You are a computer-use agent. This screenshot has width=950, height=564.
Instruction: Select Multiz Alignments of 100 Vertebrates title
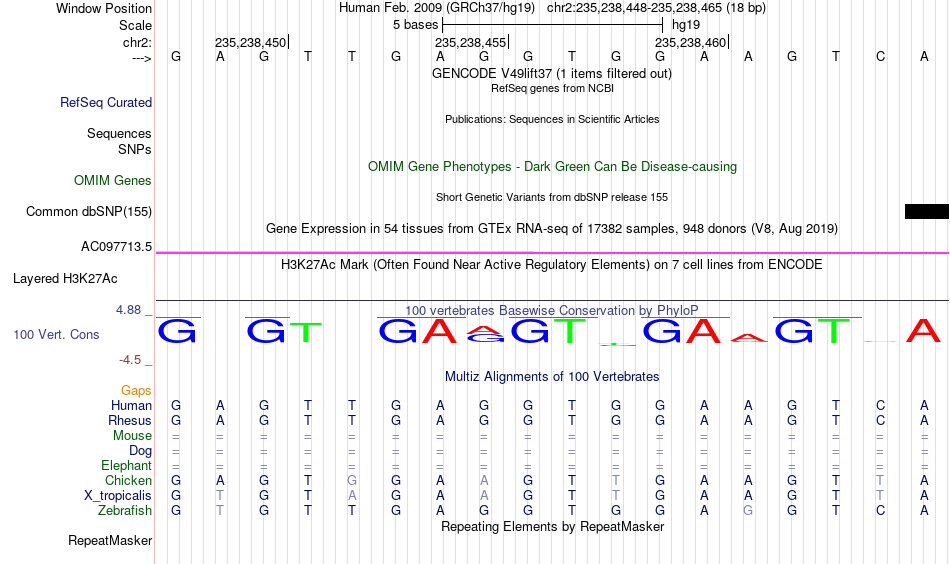tap(552, 377)
